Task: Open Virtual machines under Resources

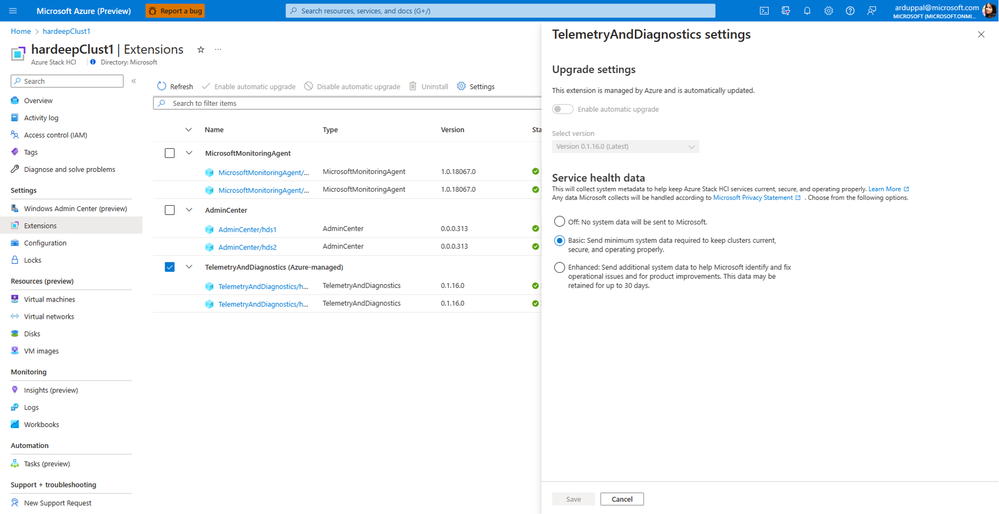Action: tap(49, 299)
